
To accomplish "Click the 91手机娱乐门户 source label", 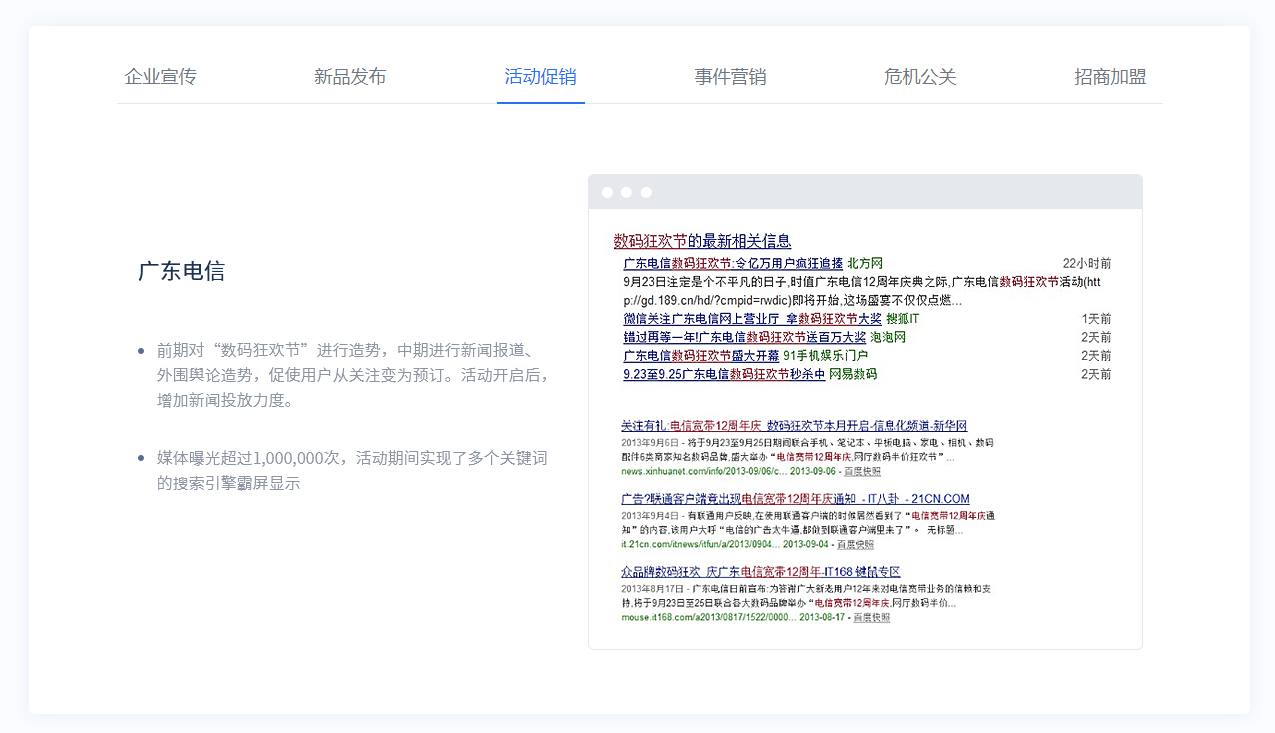I will point(825,356).
